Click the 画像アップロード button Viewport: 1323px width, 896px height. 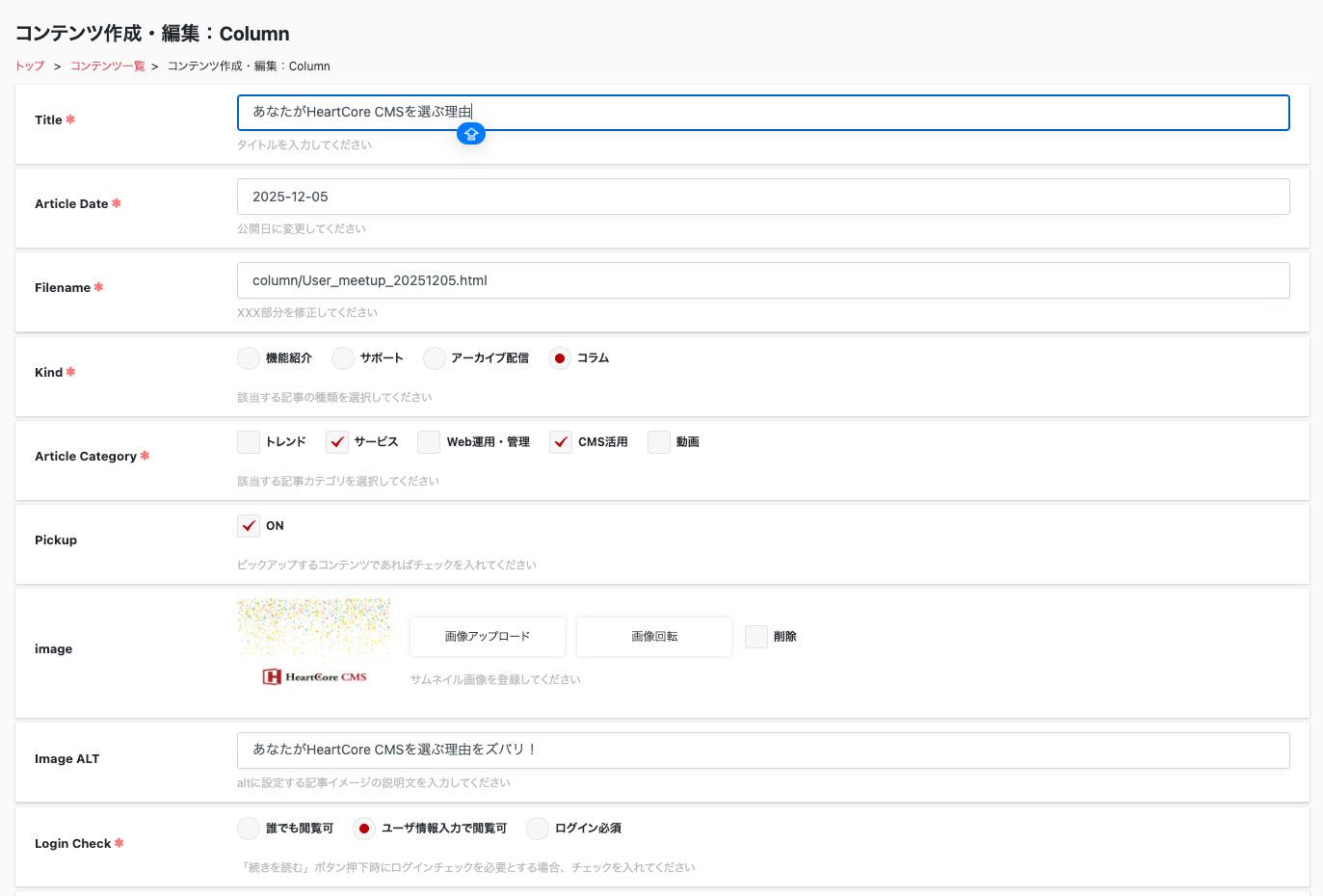pyautogui.click(x=488, y=637)
